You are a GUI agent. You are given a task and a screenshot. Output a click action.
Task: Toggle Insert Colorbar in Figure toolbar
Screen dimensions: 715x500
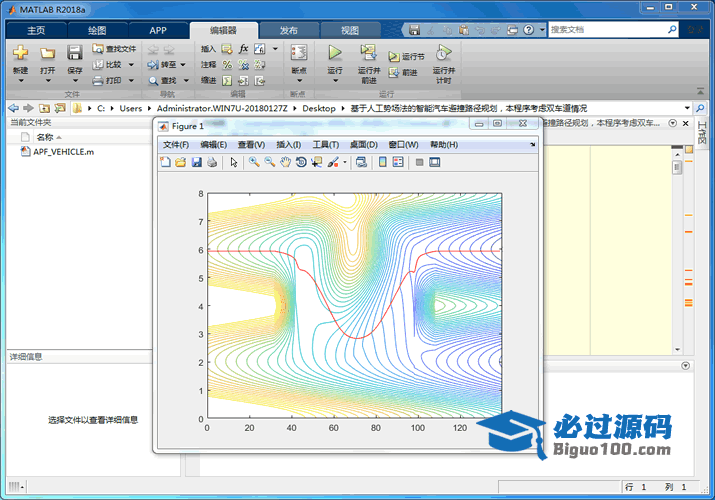(383, 162)
